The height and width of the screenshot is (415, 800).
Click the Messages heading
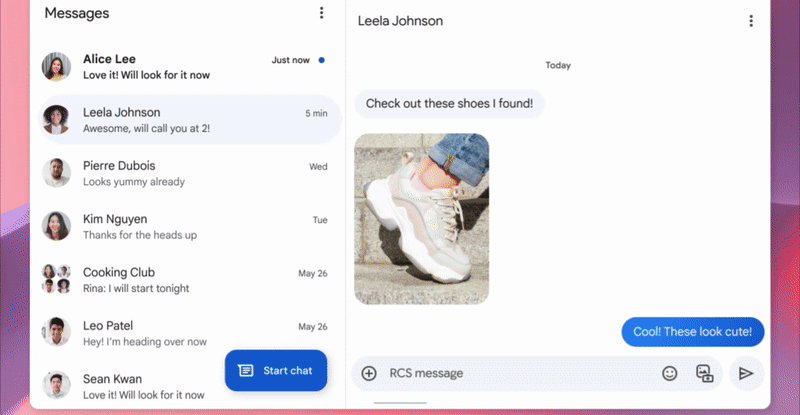click(x=77, y=13)
